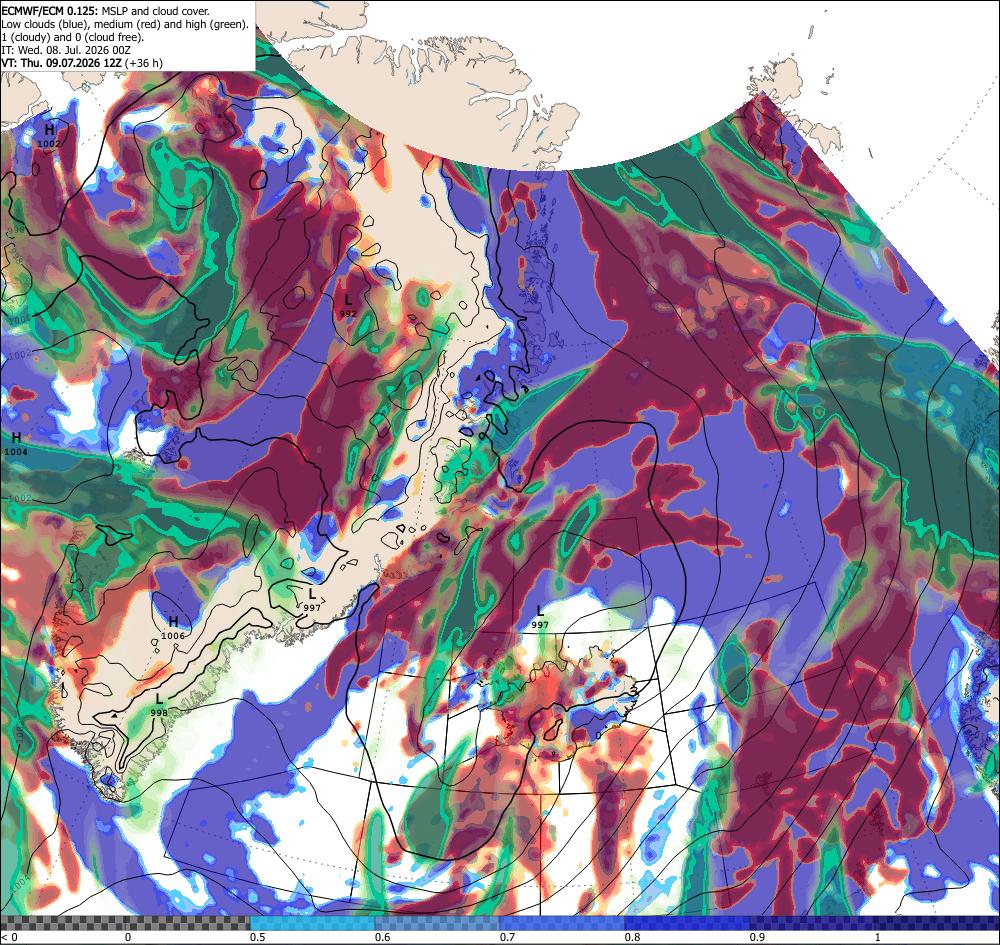Click the '0.9' color scale label
This screenshot has height=945, width=1000.
click(x=758, y=937)
